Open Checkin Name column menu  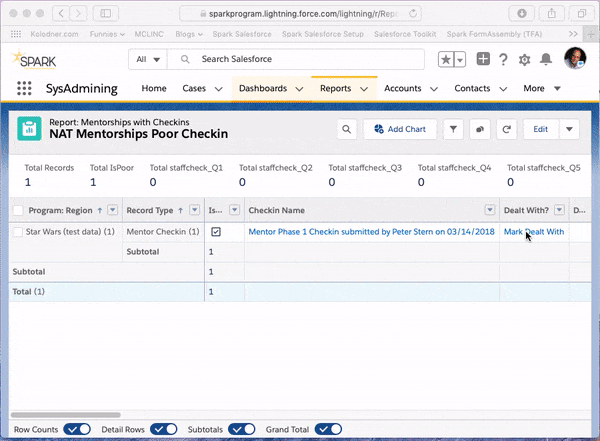click(489, 210)
